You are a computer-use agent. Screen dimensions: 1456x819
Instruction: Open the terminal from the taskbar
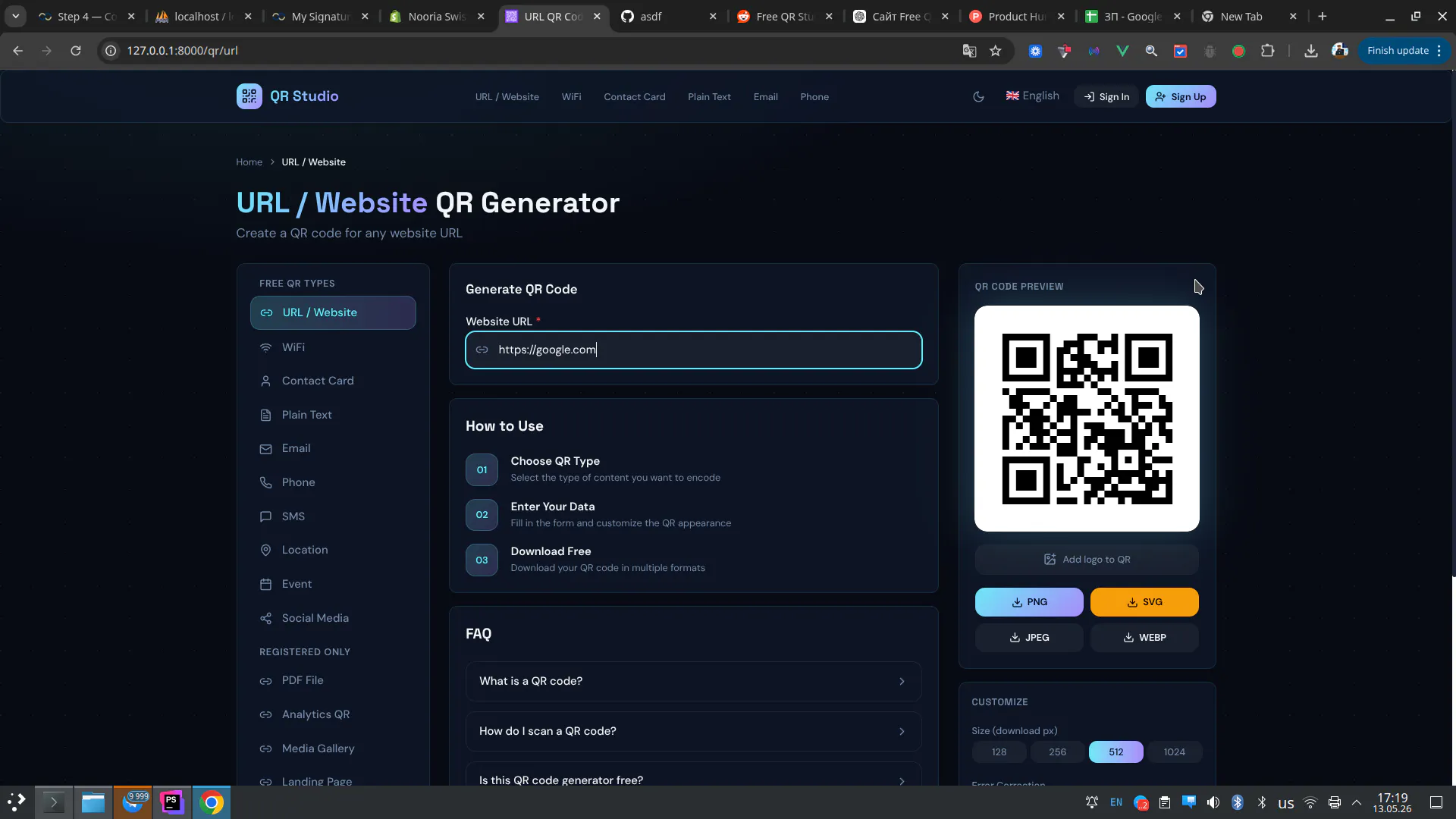[x=54, y=802]
